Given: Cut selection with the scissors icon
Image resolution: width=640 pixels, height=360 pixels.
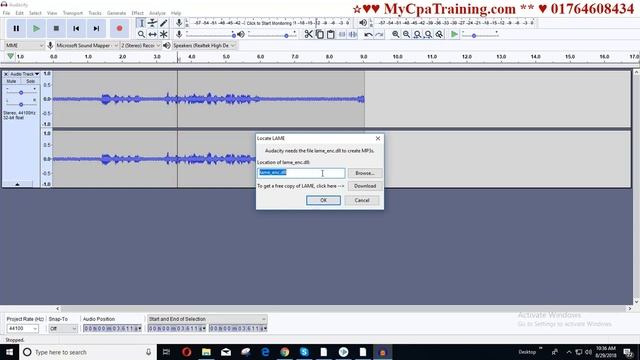Looking at the screenshot, I should pyautogui.click(x=309, y=34).
